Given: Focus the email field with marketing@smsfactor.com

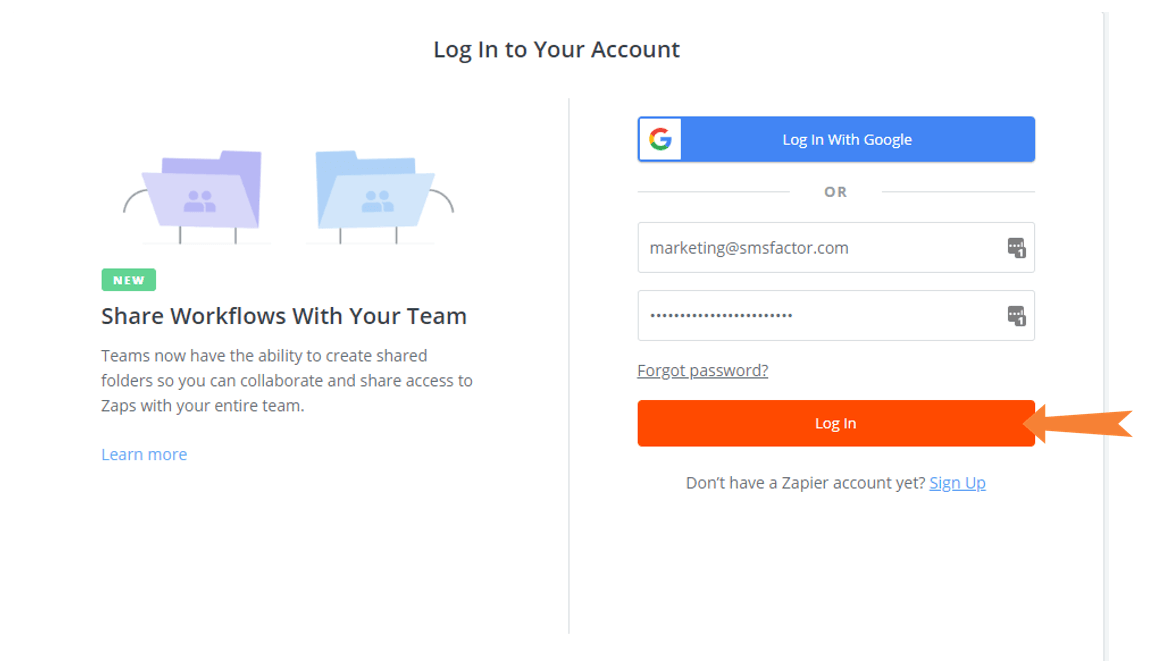Looking at the screenshot, I should [836, 248].
